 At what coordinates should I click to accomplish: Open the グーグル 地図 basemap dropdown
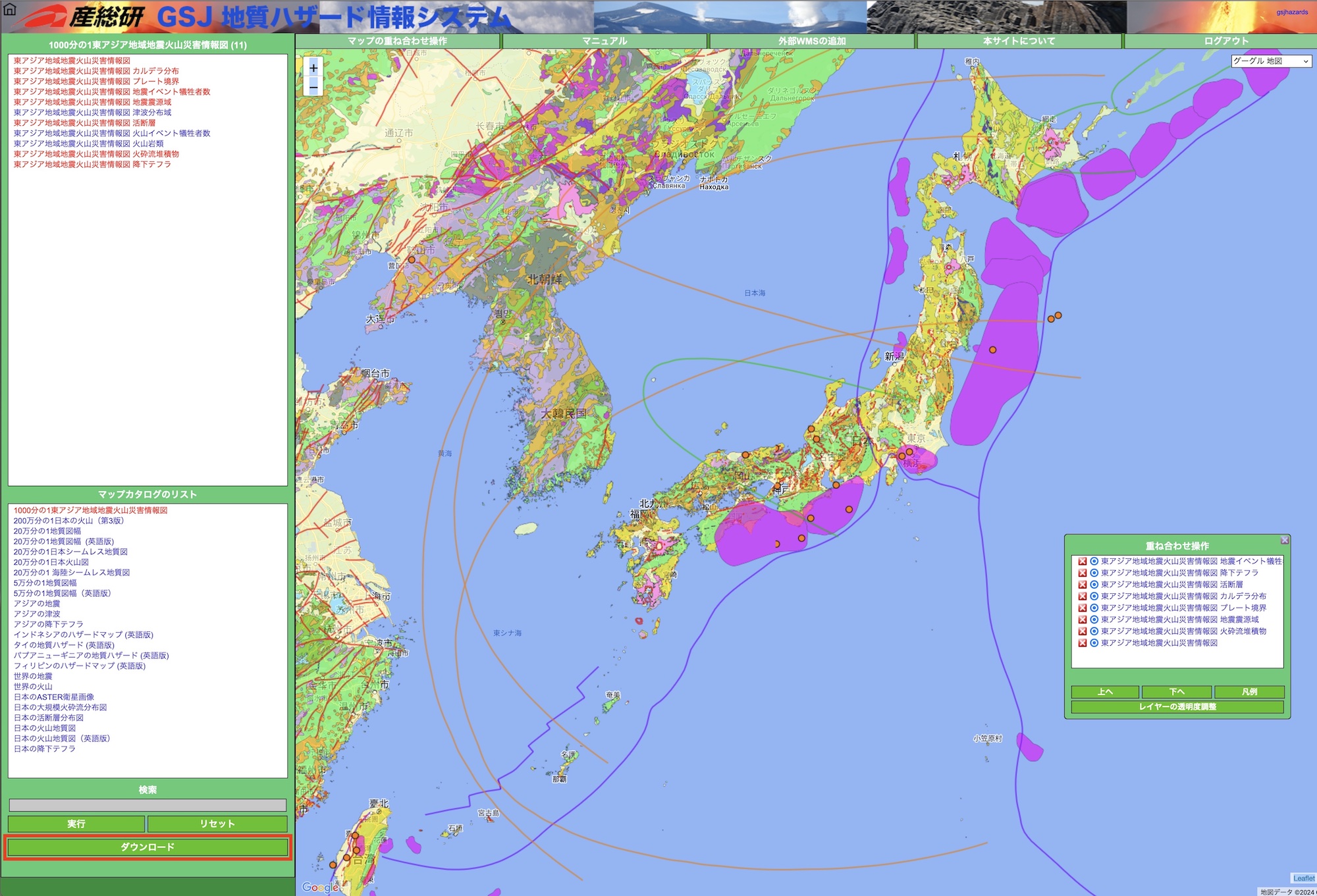(1271, 61)
